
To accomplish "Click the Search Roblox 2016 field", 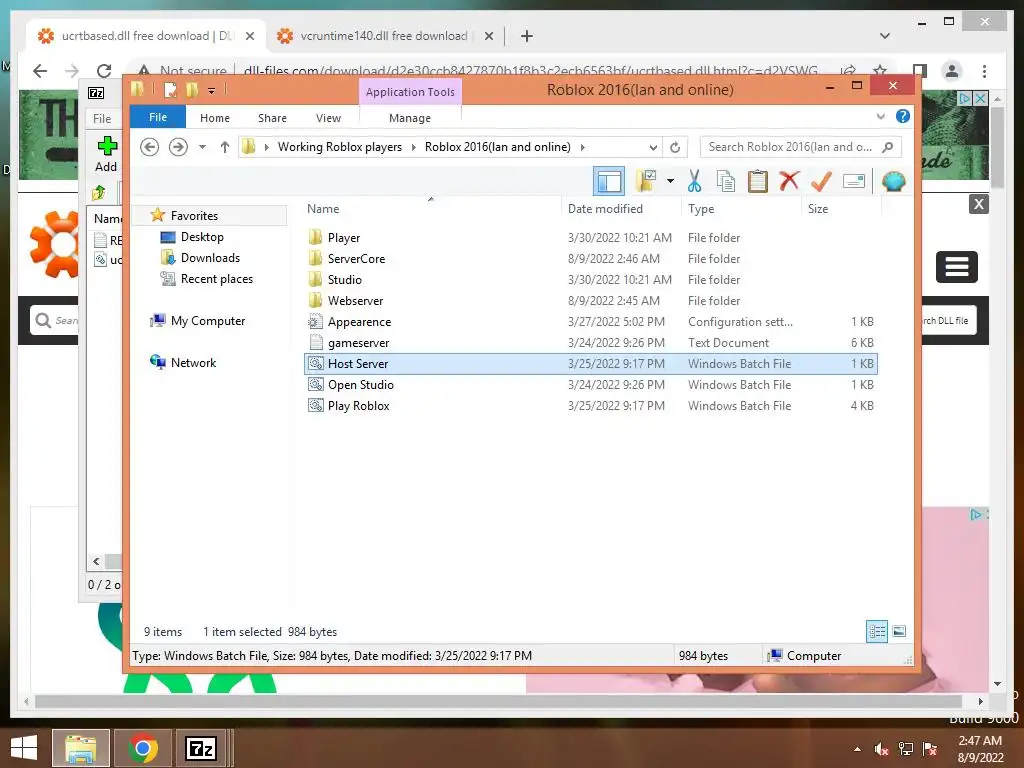I will pyautogui.click(x=801, y=147).
